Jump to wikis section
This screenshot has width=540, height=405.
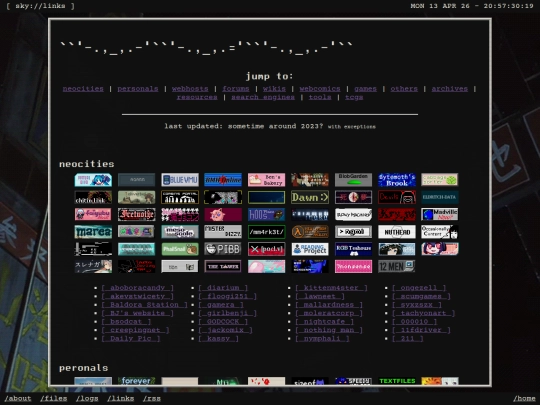[x=274, y=89]
